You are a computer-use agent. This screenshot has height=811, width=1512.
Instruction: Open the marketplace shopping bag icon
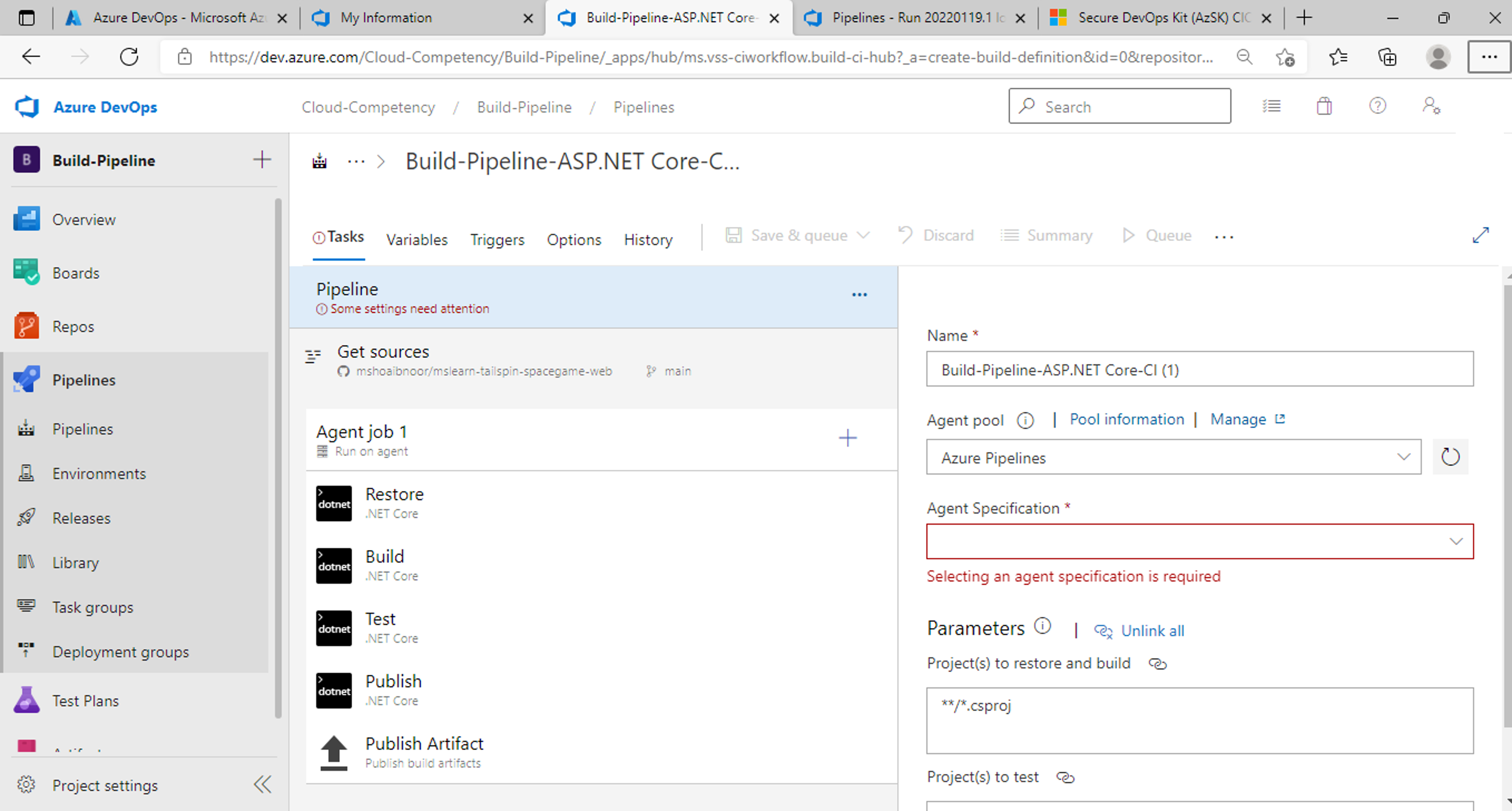coord(1324,106)
